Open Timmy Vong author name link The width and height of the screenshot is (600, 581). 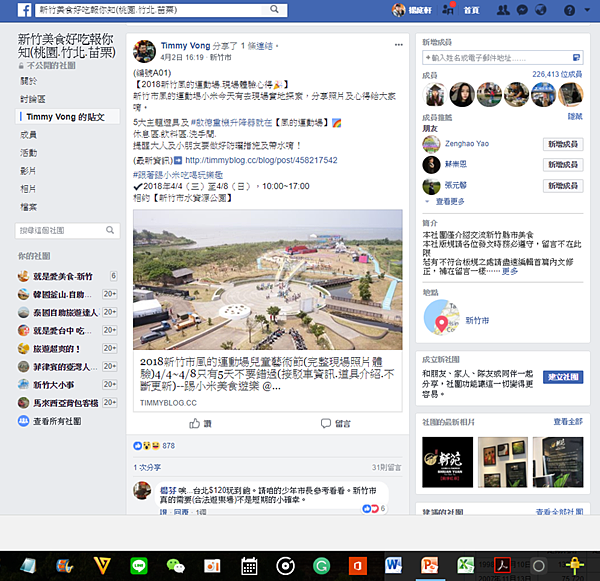(186, 46)
